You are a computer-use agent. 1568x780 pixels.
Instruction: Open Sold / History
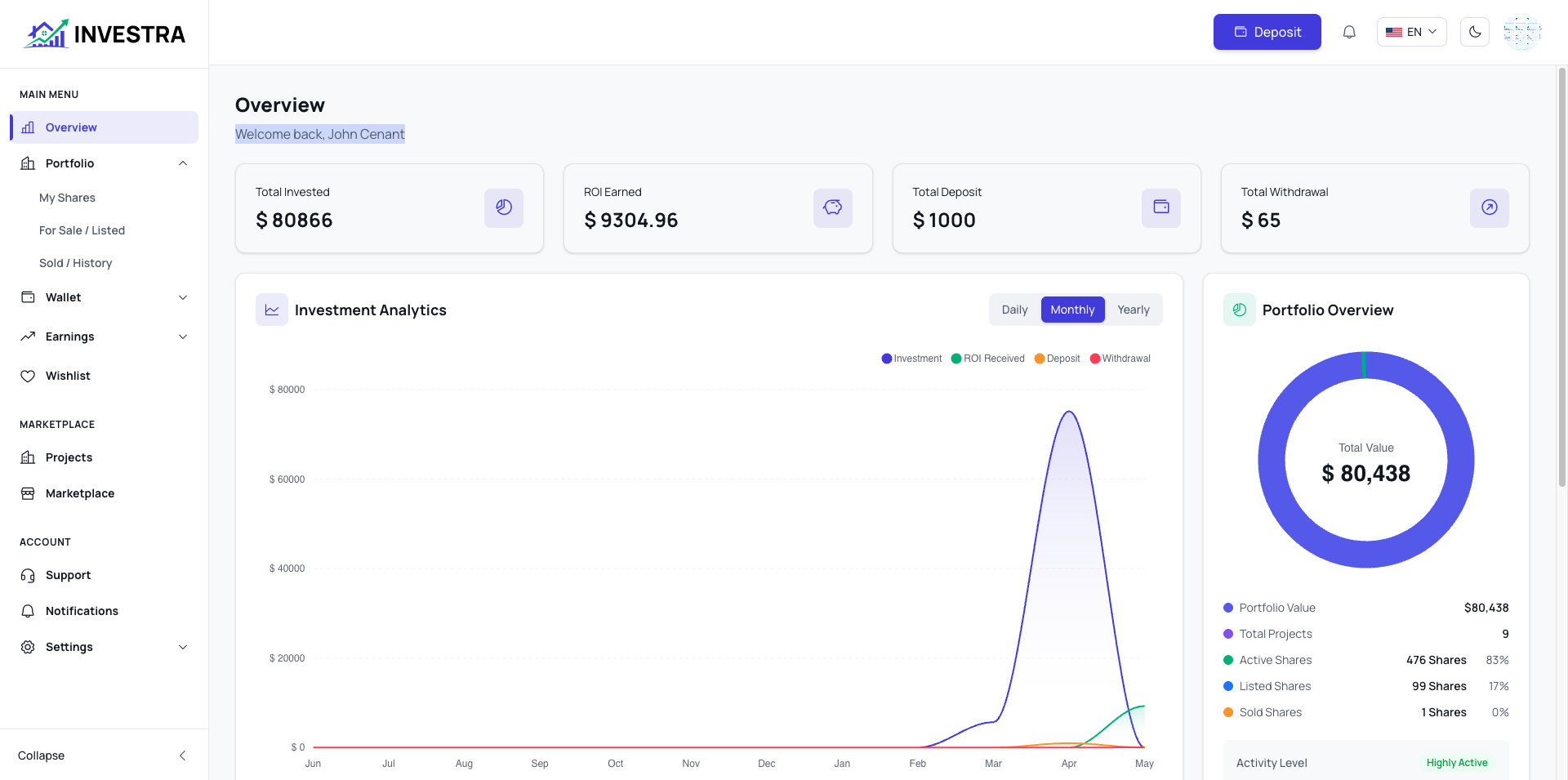pos(75,263)
